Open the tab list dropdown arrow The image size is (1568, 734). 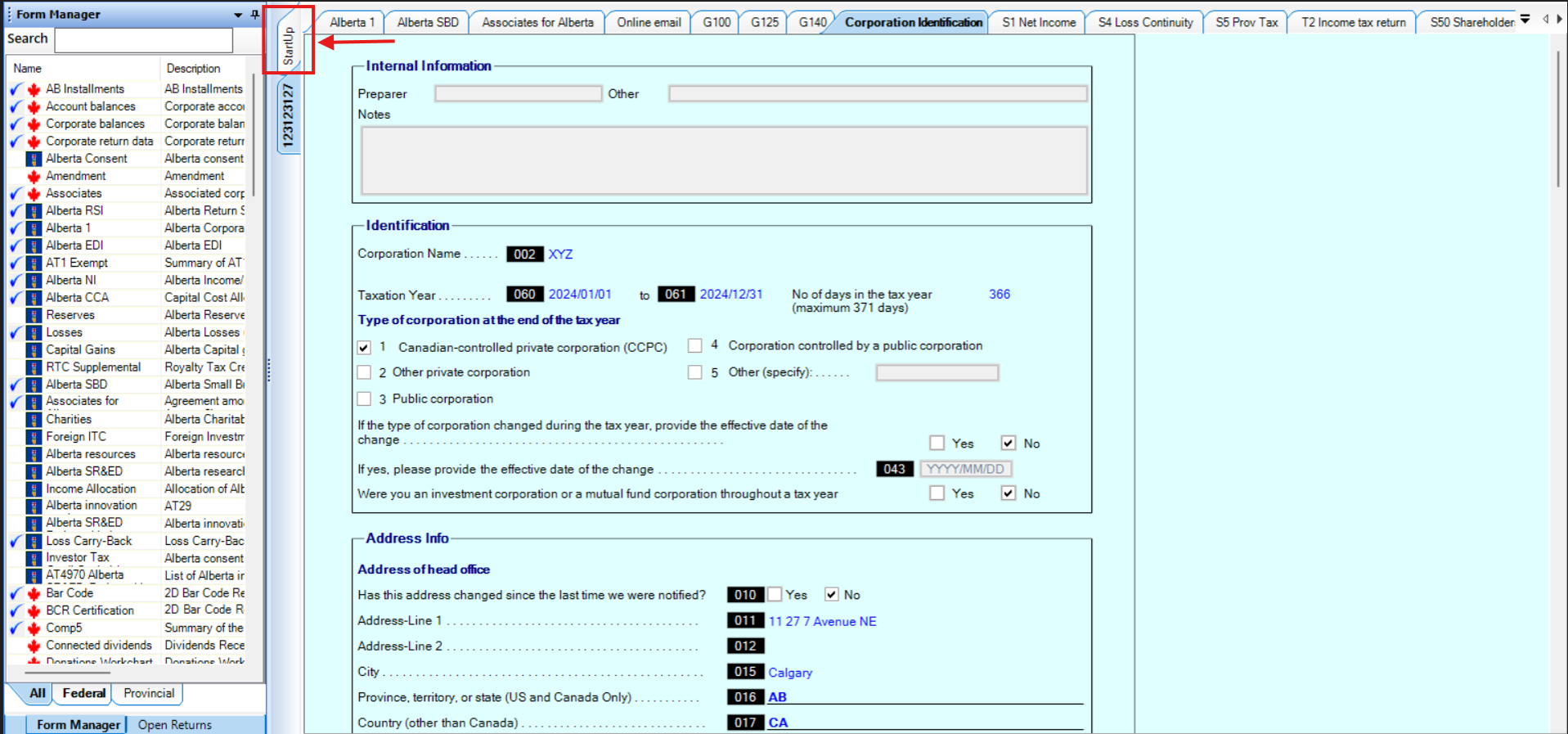coord(1525,20)
